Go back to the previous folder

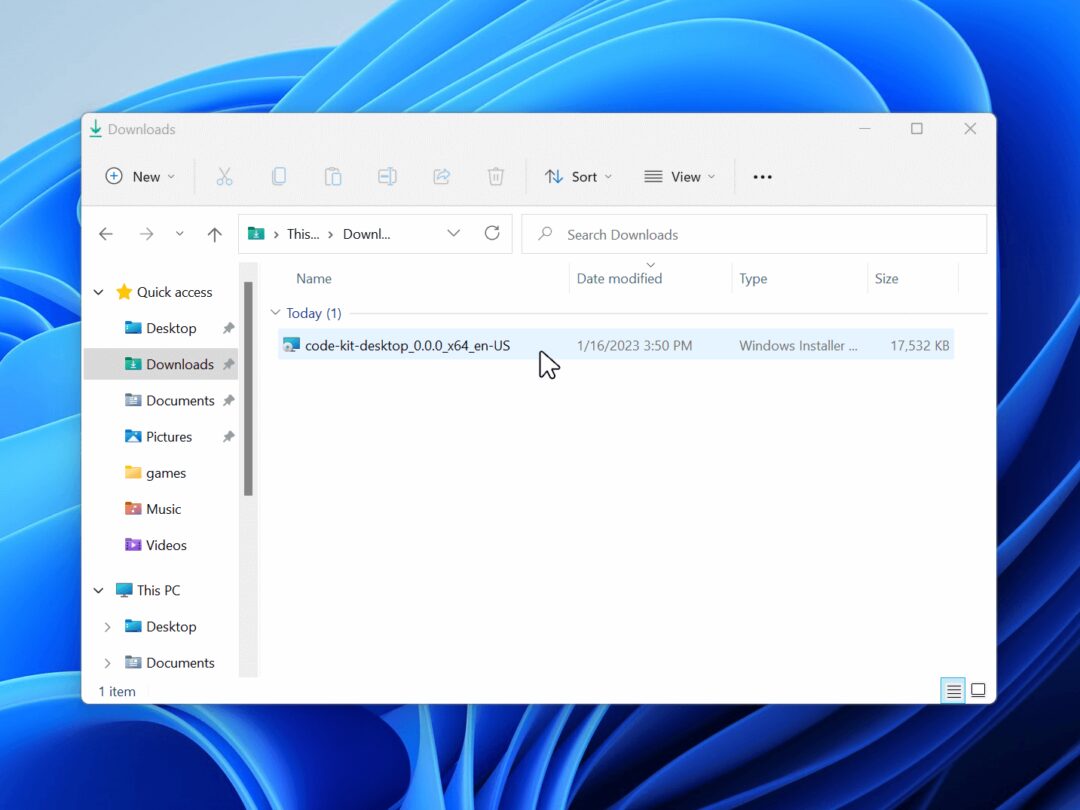(106, 233)
